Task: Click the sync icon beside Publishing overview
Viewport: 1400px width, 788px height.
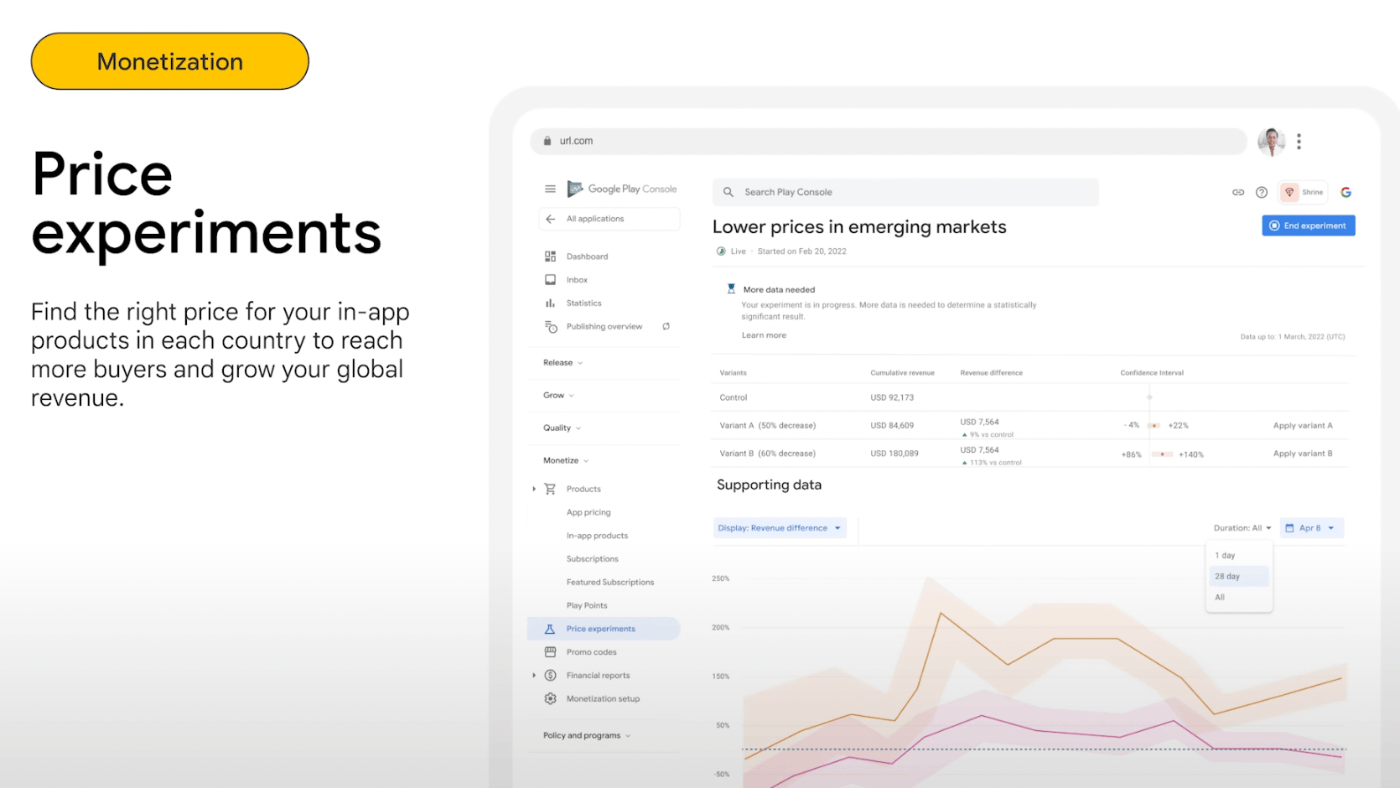Action: pos(666,326)
